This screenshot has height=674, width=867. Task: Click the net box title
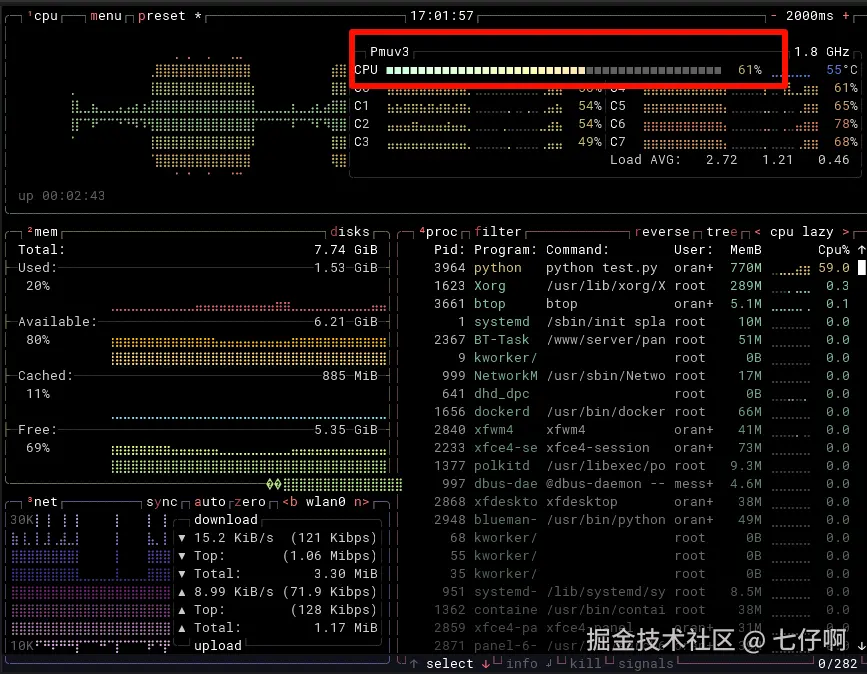click(x=45, y=502)
